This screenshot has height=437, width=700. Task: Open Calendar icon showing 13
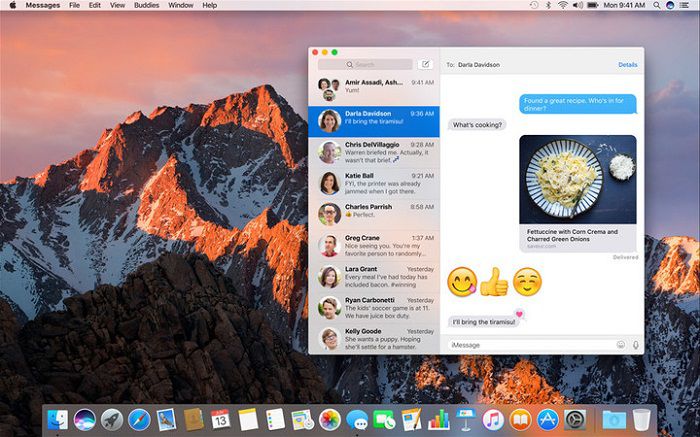pyautogui.click(x=221, y=420)
